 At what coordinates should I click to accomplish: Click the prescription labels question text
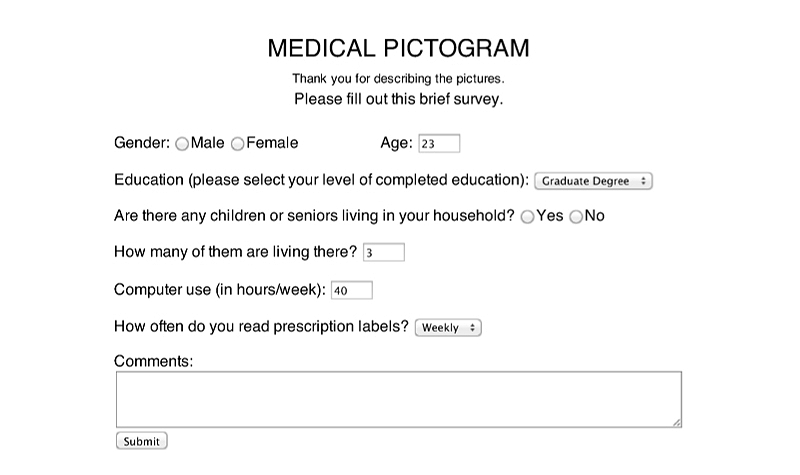(x=261, y=326)
